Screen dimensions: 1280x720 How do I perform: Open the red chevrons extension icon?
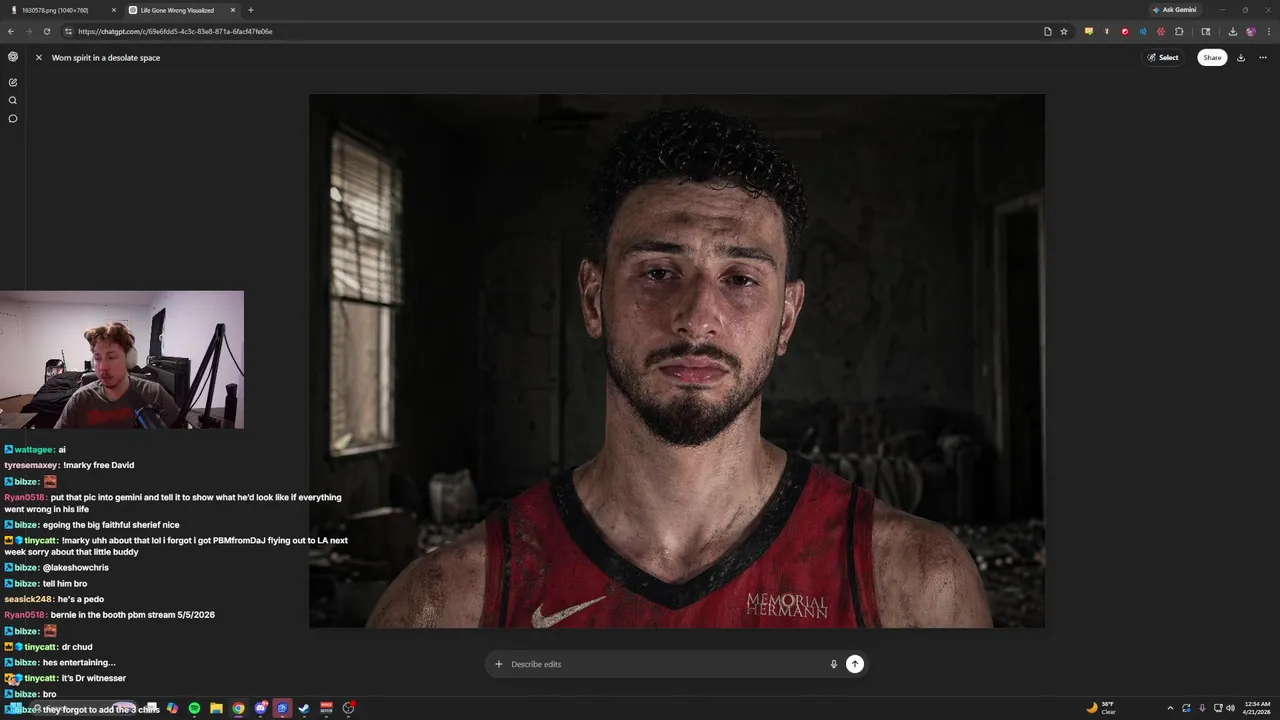(1161, 31)
